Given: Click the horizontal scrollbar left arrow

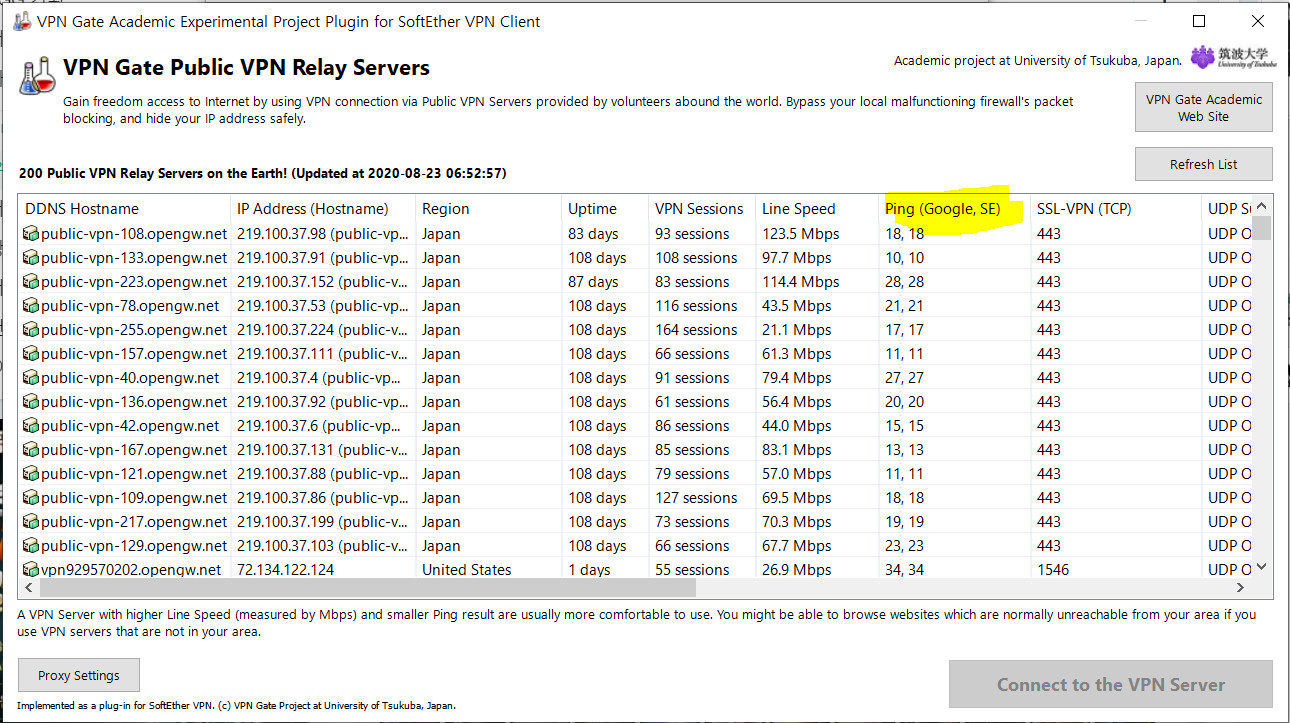Looking at the screenshot, I should (x=29, y=588).
